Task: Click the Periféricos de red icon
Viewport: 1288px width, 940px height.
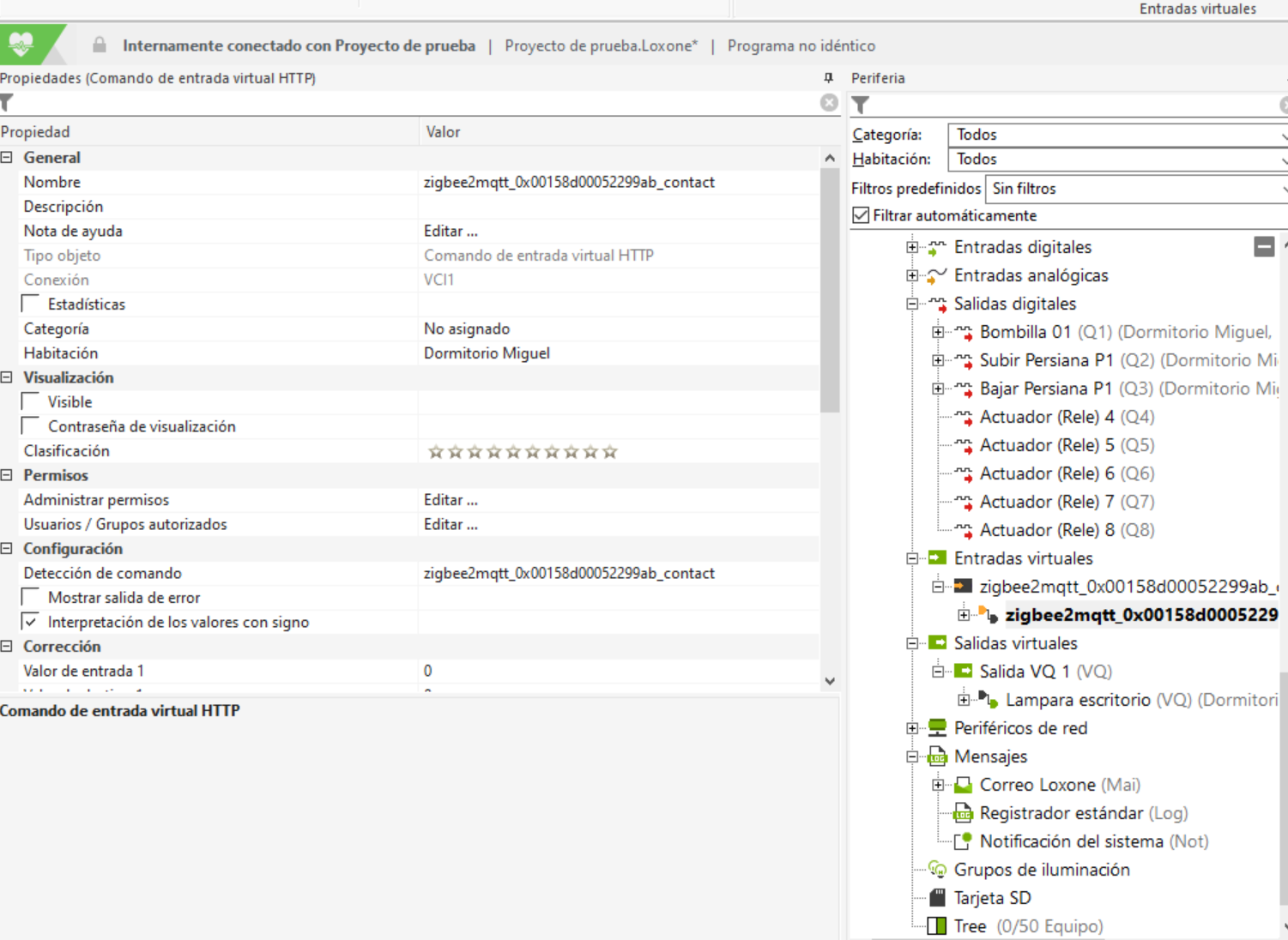Action: click(937, 728)
